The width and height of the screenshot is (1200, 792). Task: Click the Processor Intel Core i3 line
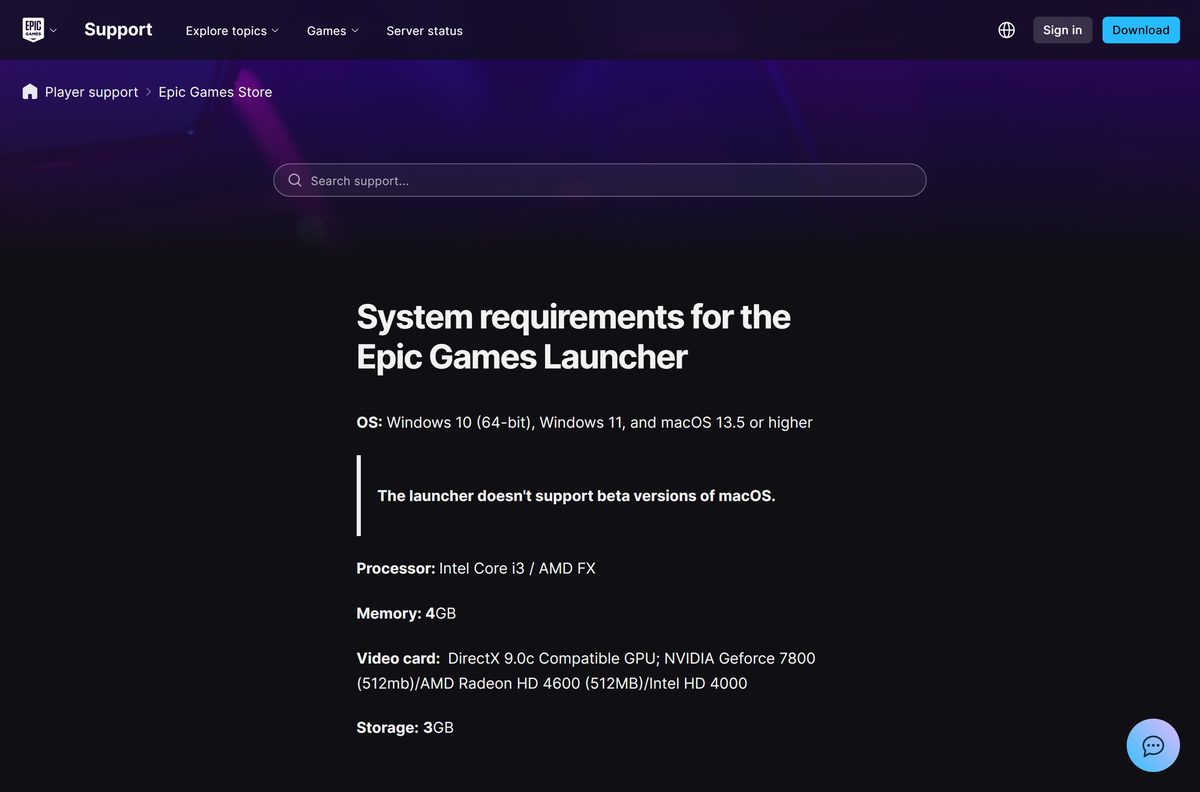tap(476, 568)
